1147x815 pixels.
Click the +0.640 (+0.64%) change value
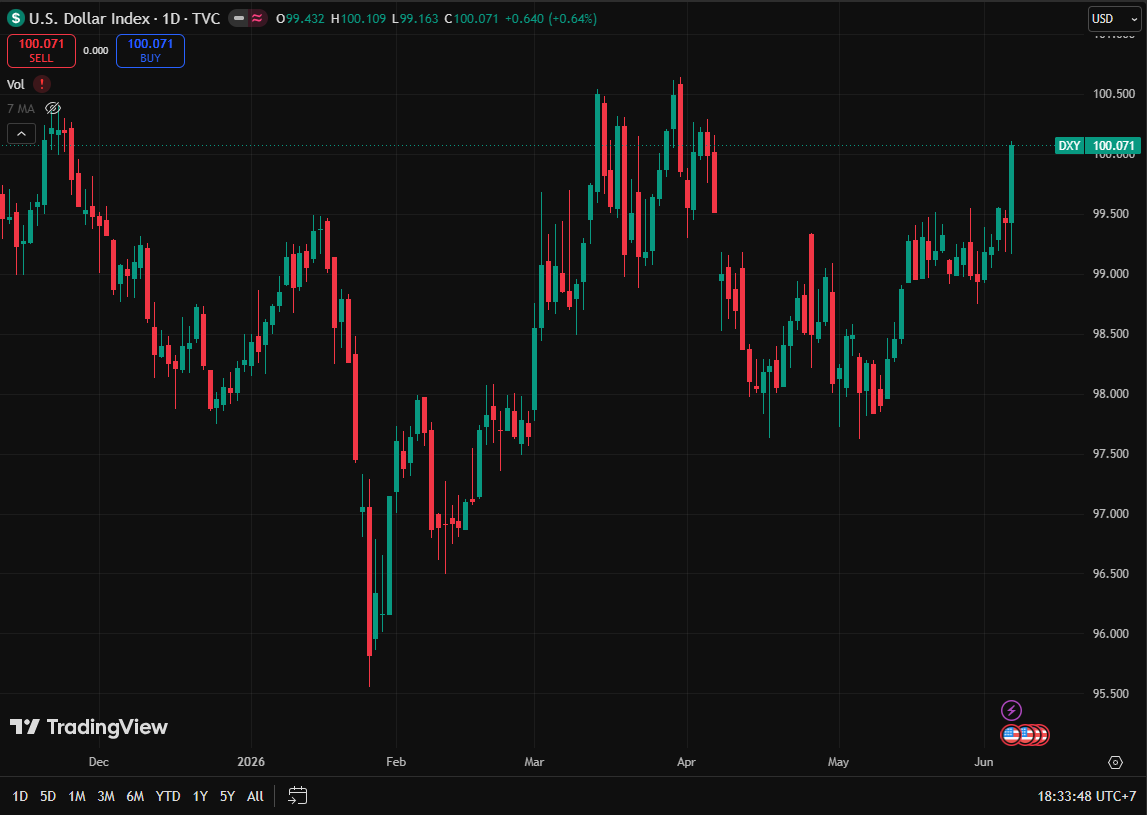(551, 19)
